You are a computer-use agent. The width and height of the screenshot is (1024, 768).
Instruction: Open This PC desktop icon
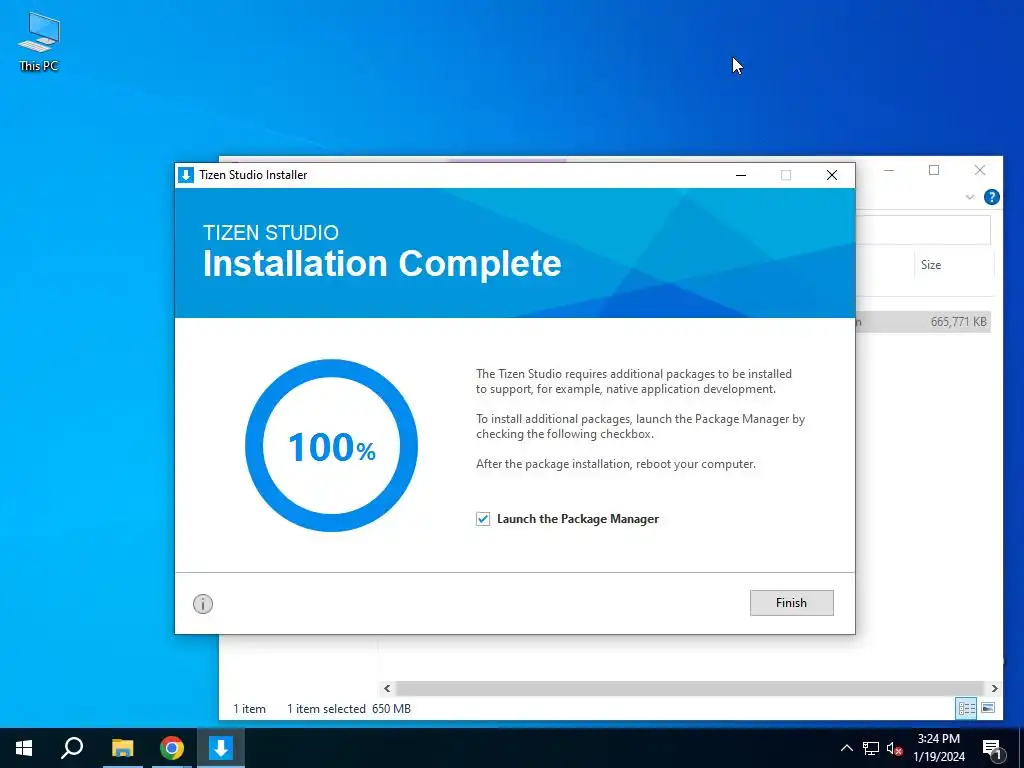pyautogui.click(x=39, y=42)
